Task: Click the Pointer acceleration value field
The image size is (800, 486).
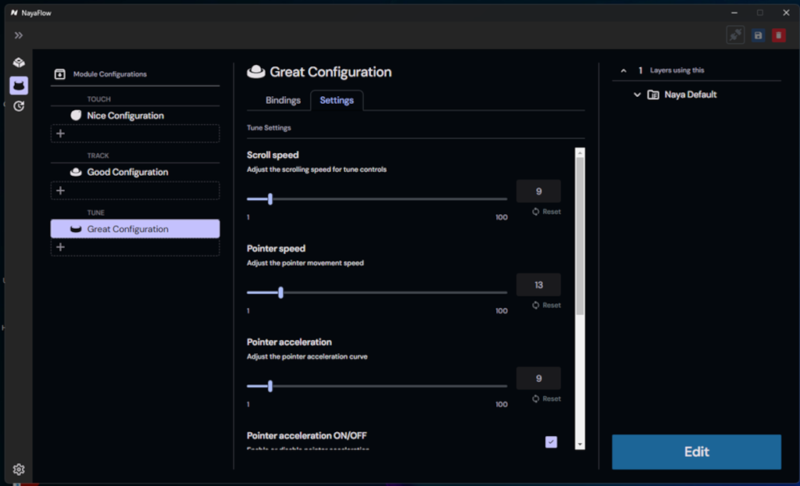Action: click(x=538, y=378)
